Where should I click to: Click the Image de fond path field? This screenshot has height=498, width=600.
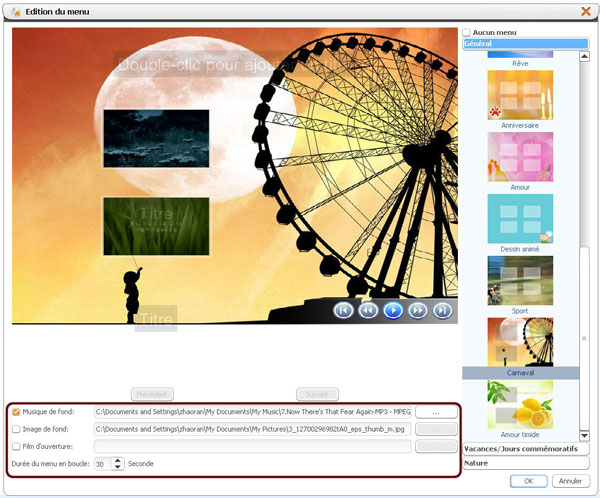pyautogui.click(x=253, y=429)
